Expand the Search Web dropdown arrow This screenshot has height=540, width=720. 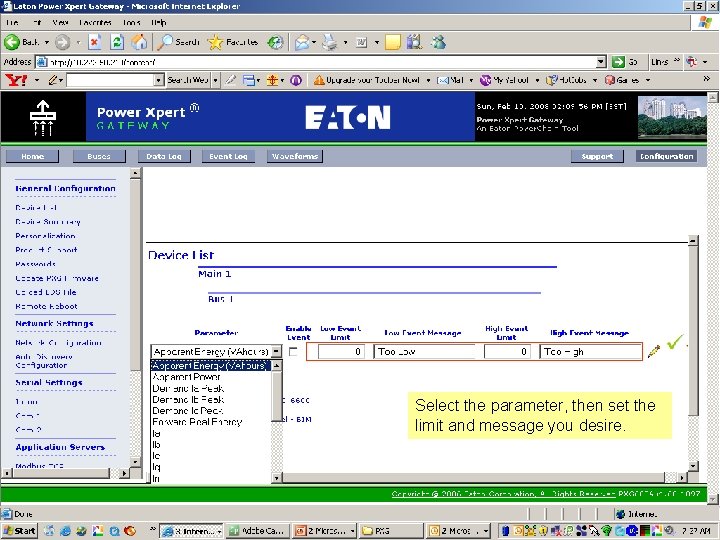coord(215,80)
